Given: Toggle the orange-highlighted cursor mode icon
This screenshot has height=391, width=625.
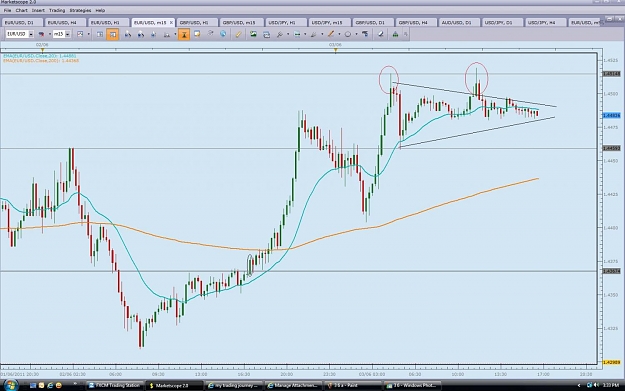Looking at the screenshot, I should tap(184, 34).
